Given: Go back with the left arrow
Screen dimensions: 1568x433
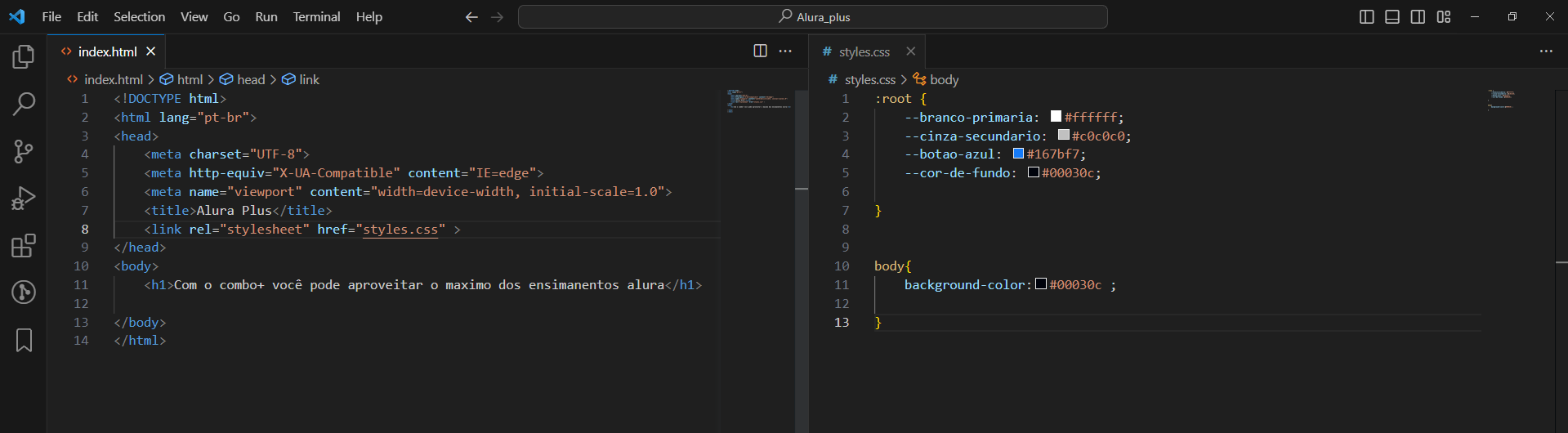Looking at the screenshot, I should (x=471, y=16).
